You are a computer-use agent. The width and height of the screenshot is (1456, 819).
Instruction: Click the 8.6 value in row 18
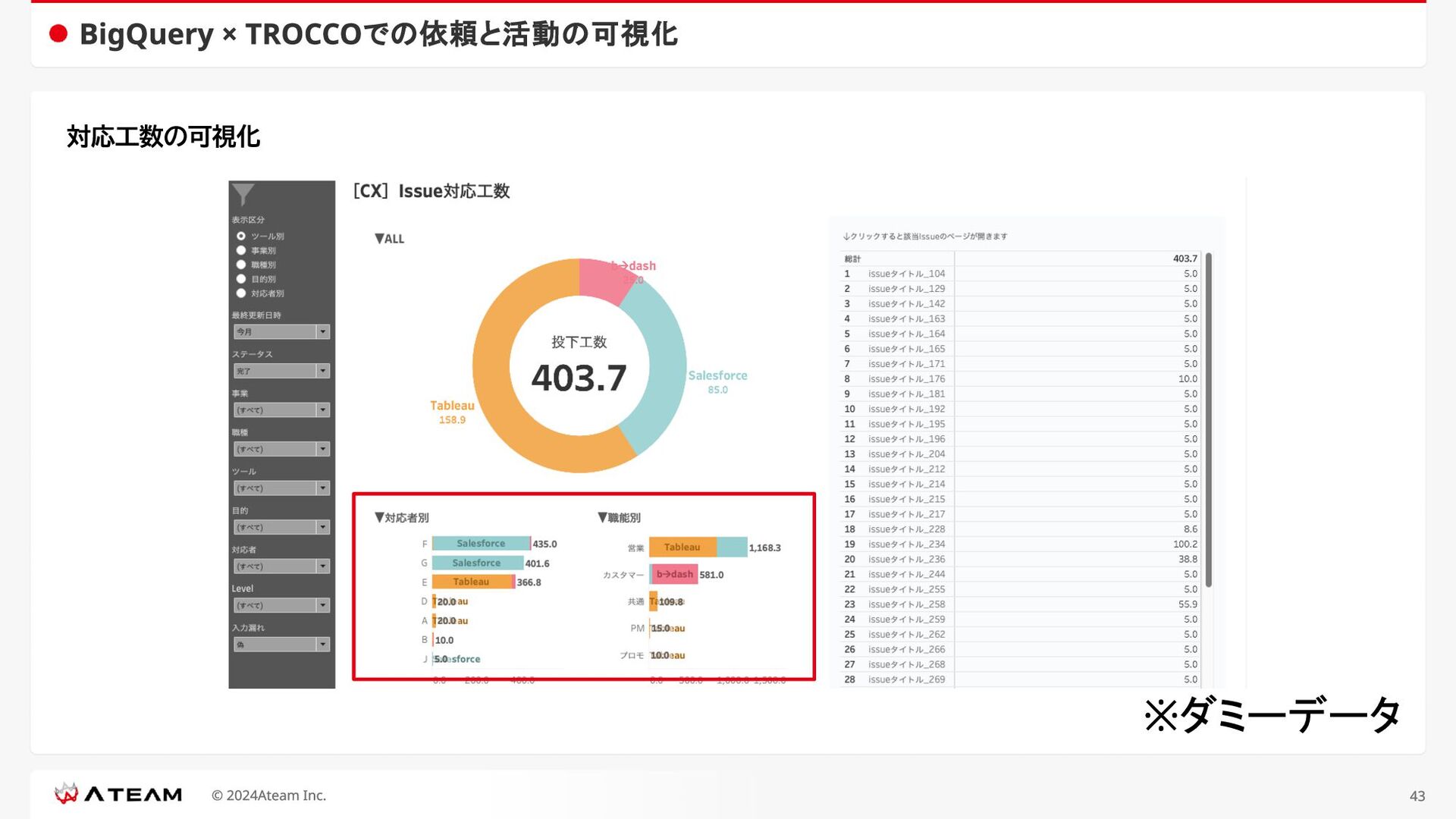coord(1191,529)
